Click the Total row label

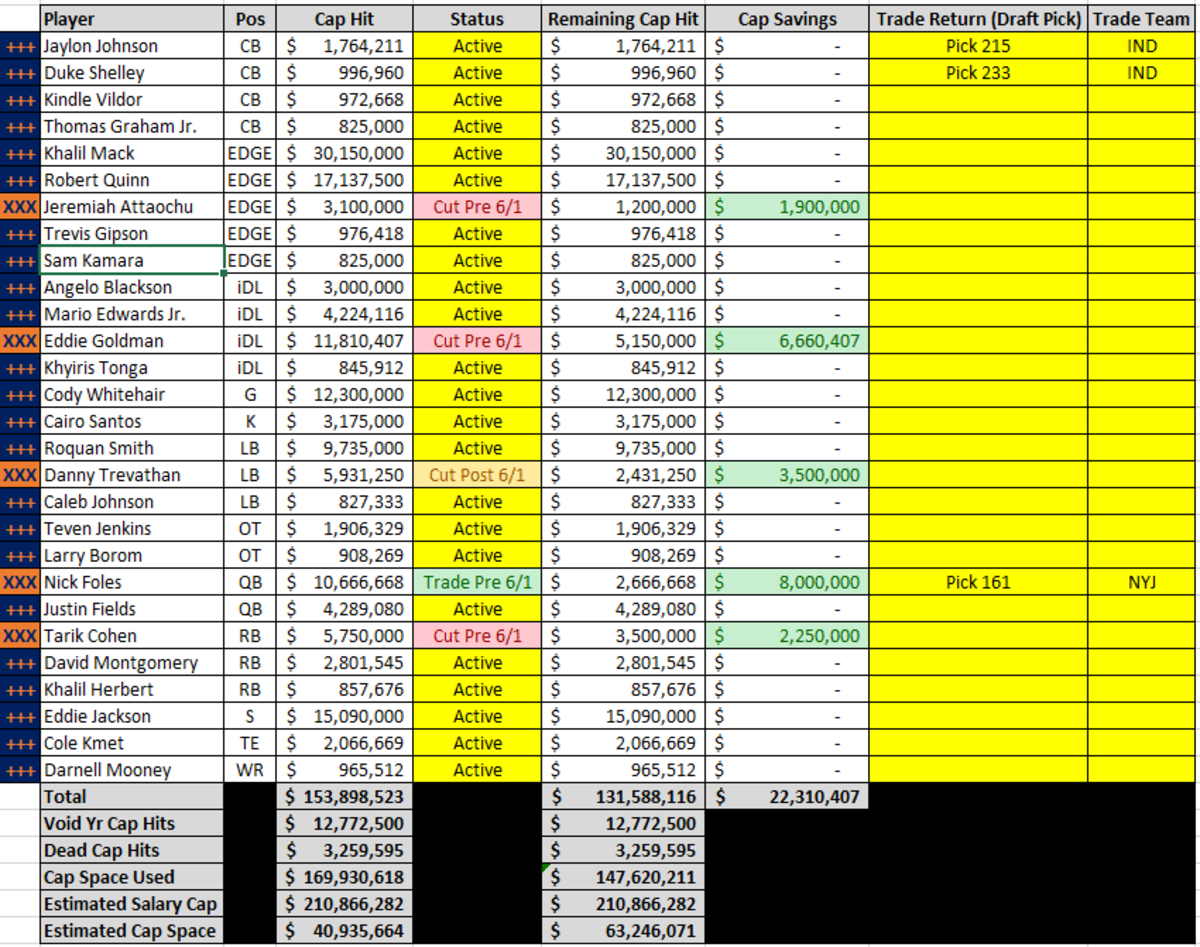pos(132,797)
